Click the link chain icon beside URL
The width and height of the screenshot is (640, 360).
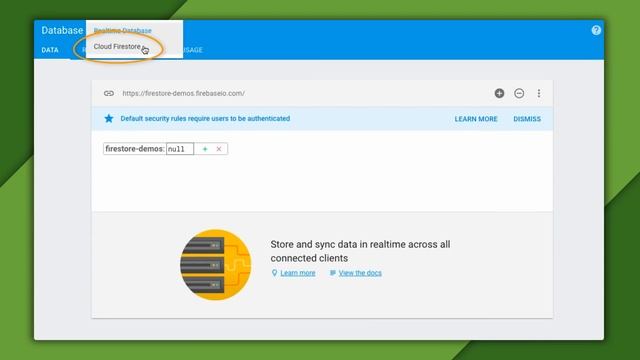[x=109, y=93]
